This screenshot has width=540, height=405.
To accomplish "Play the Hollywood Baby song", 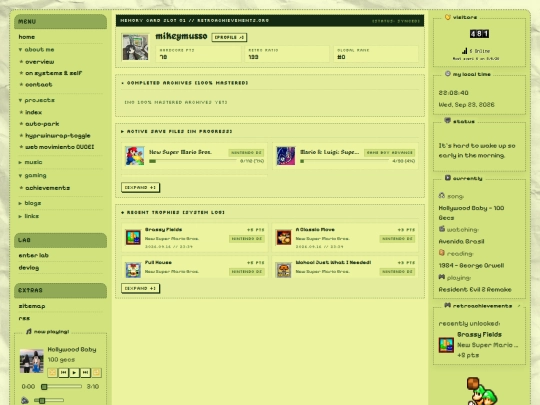I will [74, 372].
